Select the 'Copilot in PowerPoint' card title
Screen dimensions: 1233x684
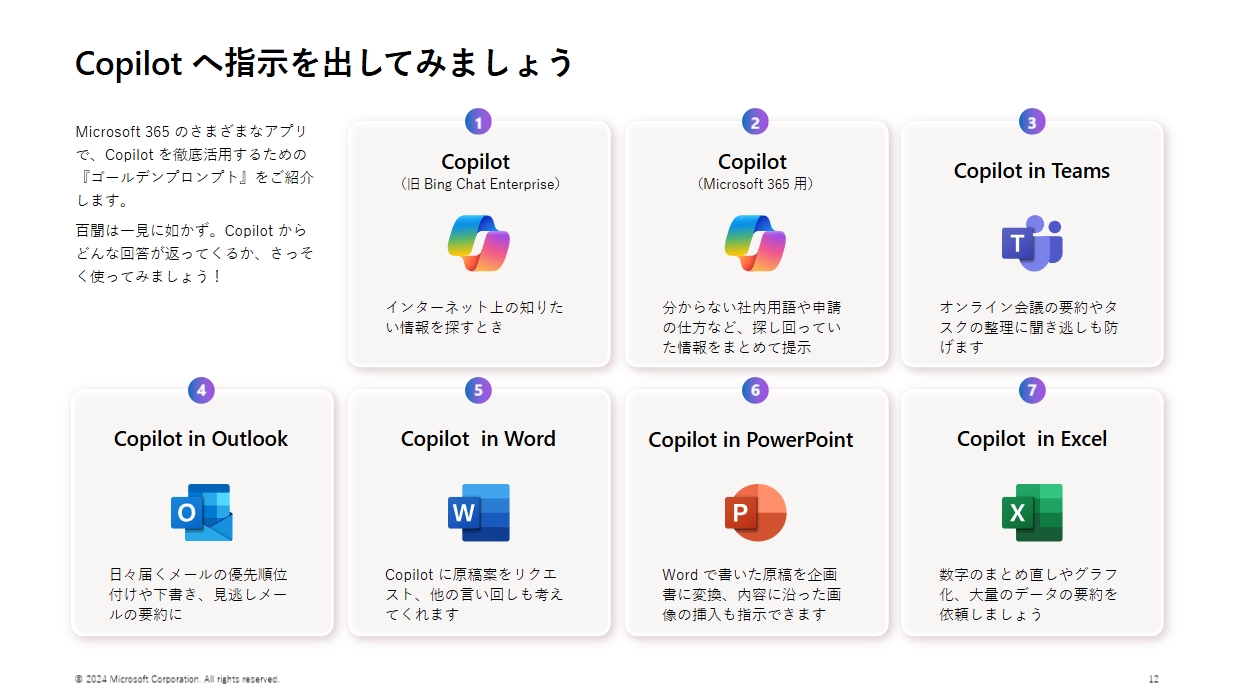click(751, 440)
